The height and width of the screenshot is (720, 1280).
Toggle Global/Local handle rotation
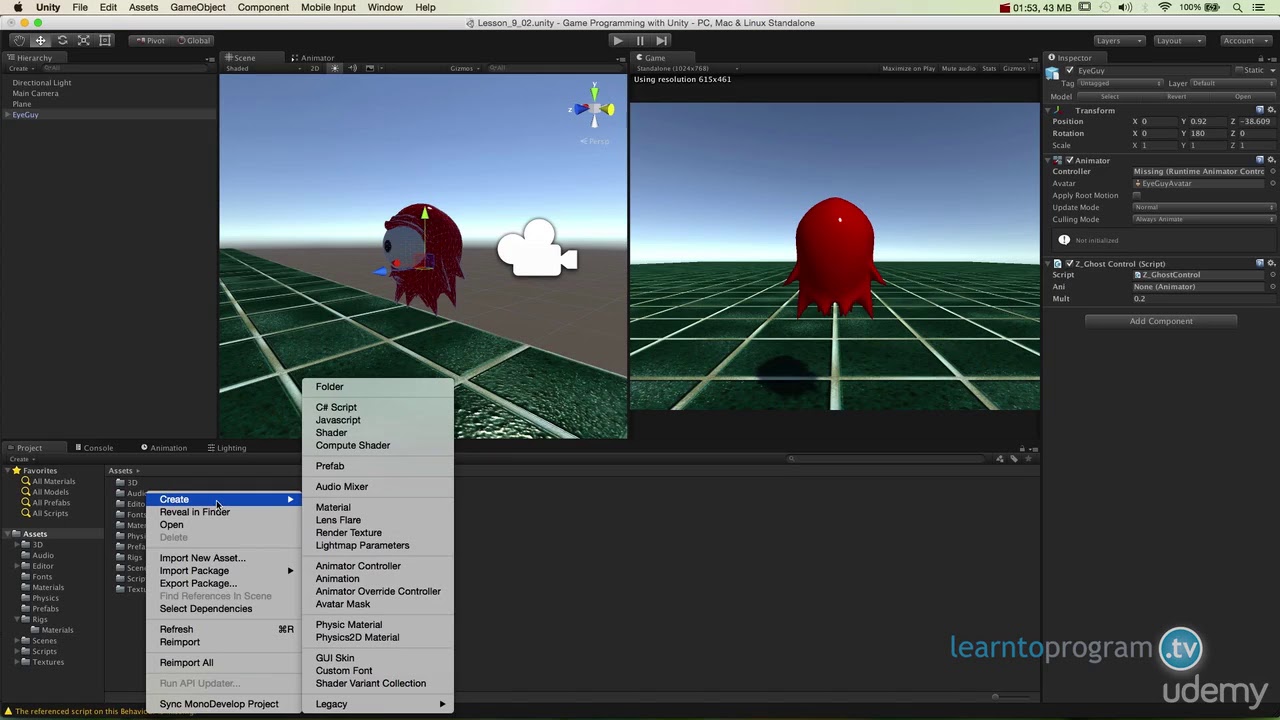pyautogui.click(x=194, y=40)
